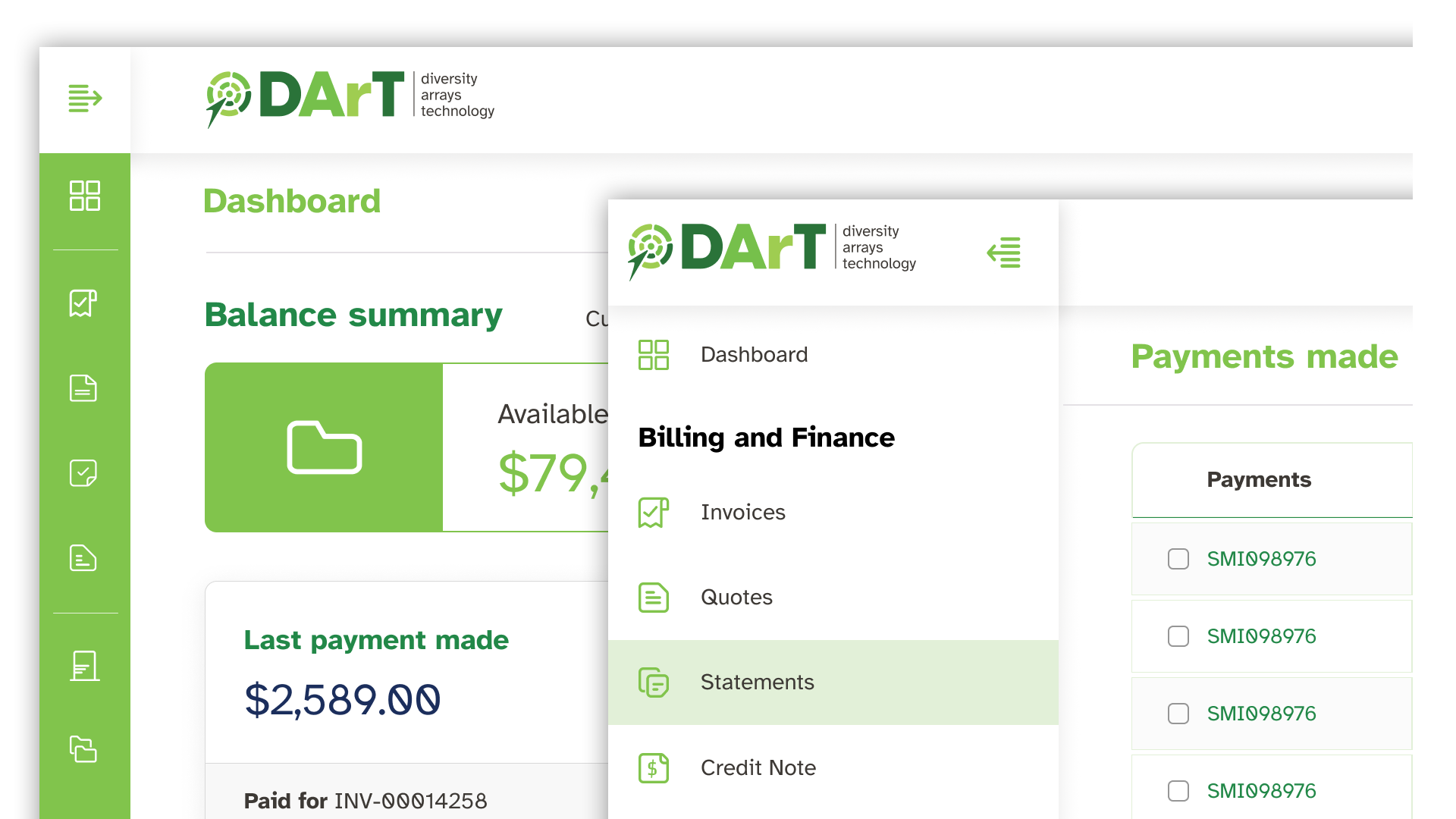This screenshot has width=1456, height=819.
Task: Click the Payments column header
Action: pyautogui.click(x=1259, y=480)
